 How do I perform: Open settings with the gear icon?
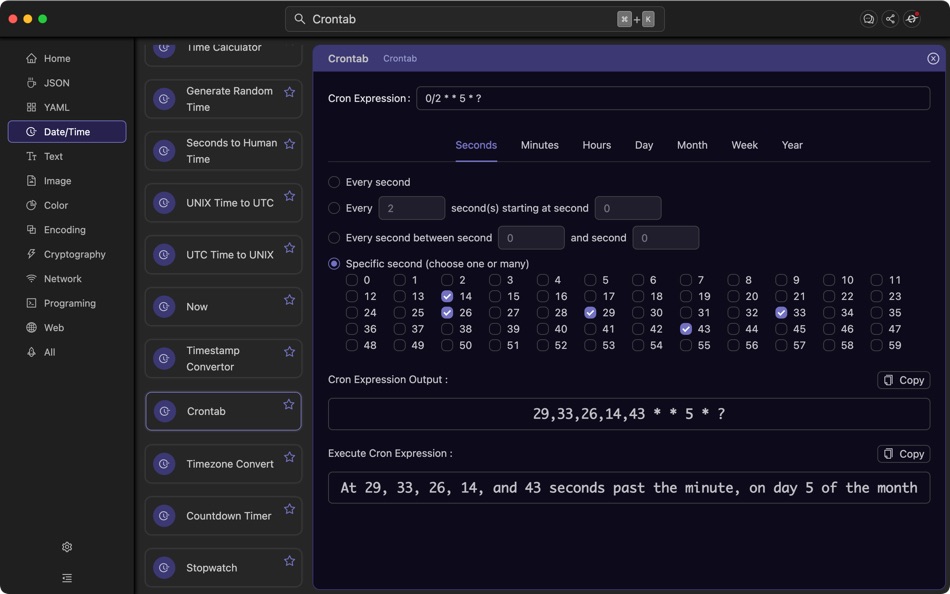tap(67, 547)
